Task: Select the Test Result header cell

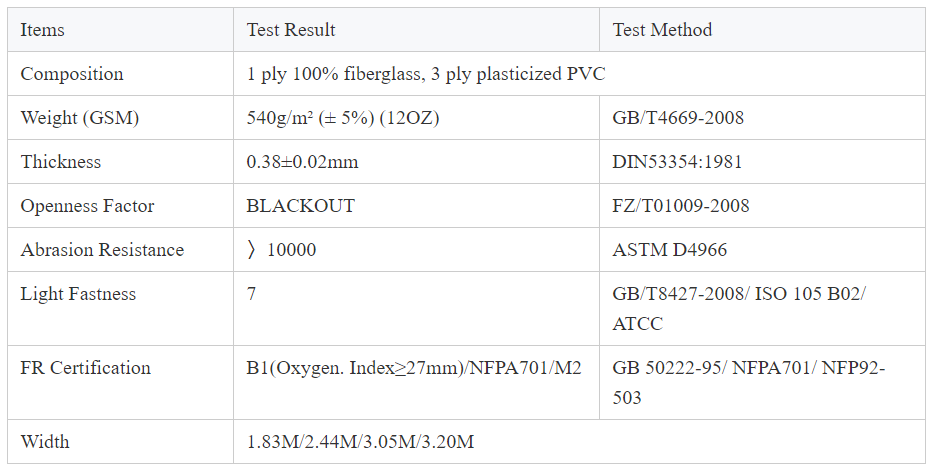Action: 291,30
